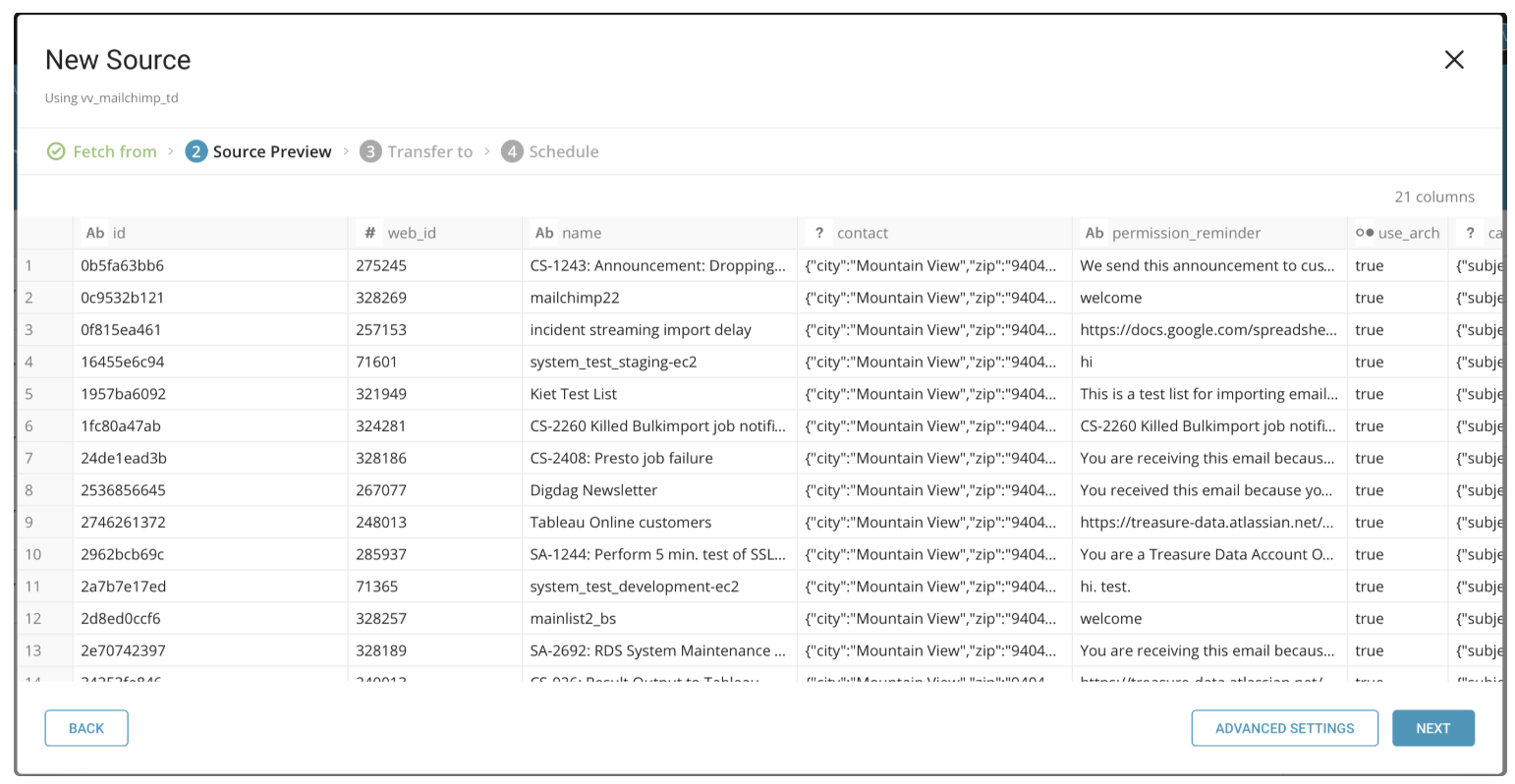Screen dimensions: 1515x784
Task: Click the boolean type icon beside use_arch
Action: pyautogui.click(x=1365, y=233)
